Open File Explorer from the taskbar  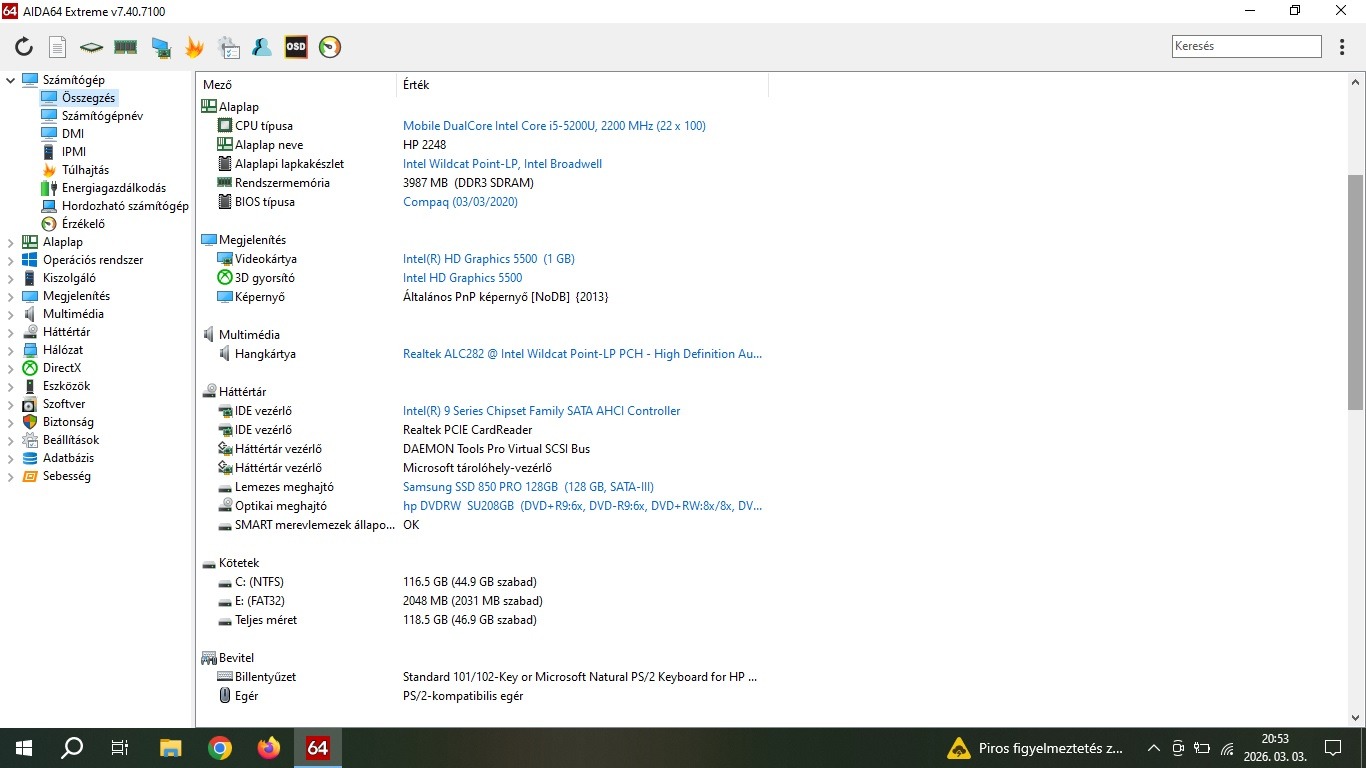[x=171, y=748]
